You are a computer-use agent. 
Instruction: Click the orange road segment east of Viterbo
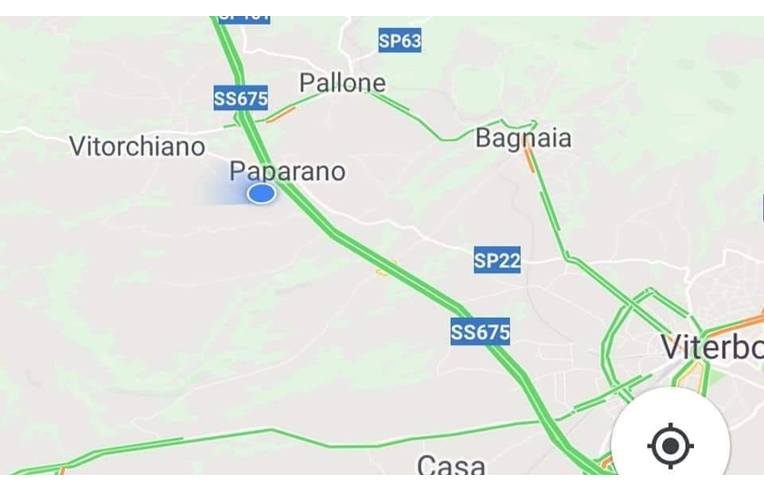click(x=737, y=325)
